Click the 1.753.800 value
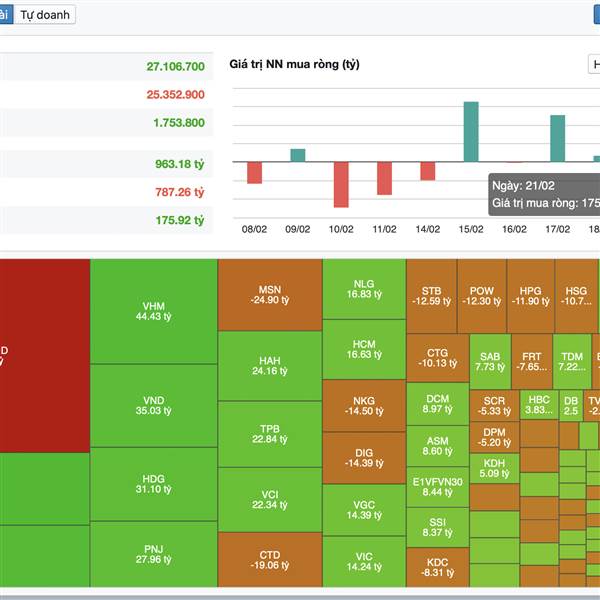 (x=179, y=123)
